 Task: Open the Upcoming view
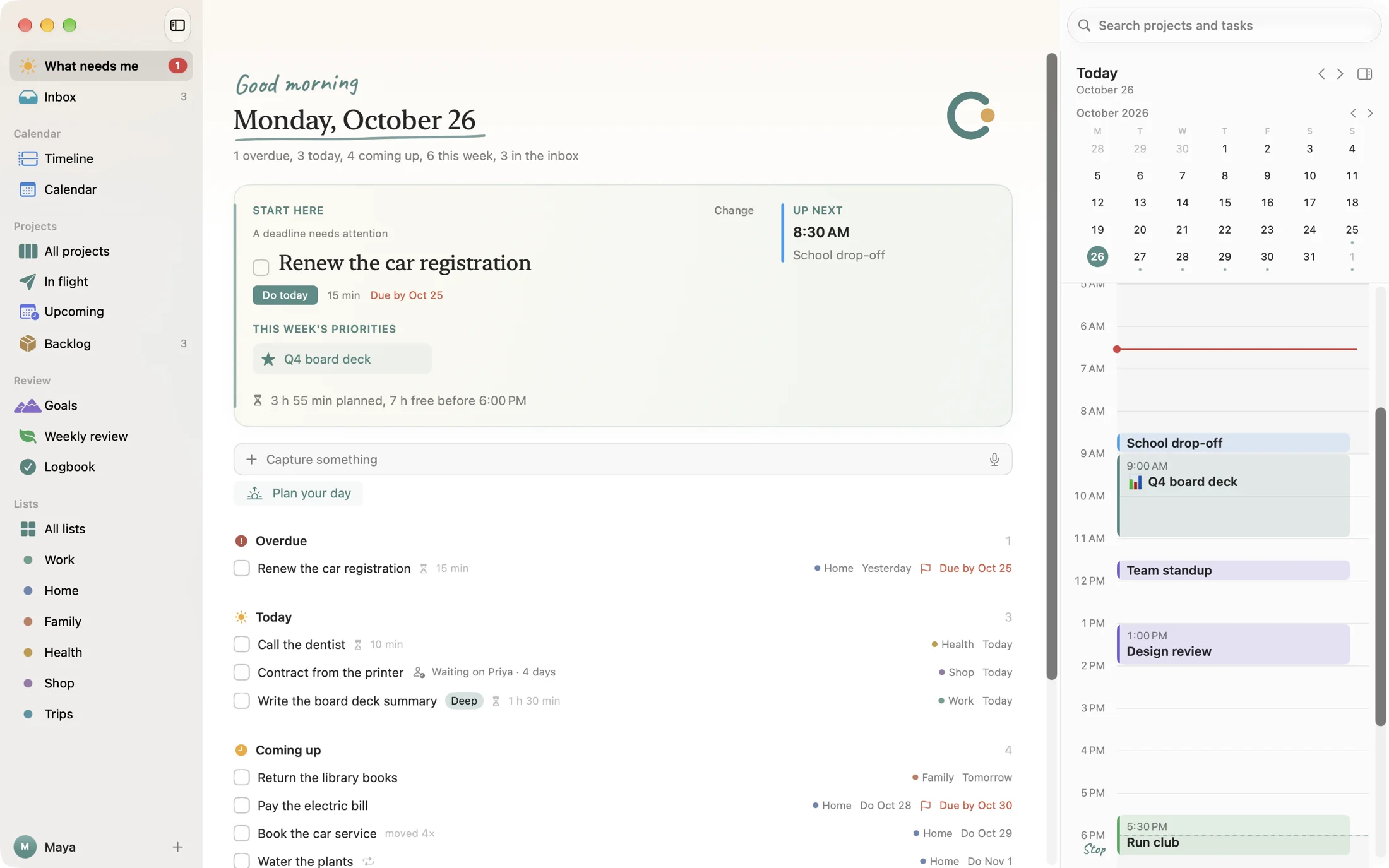(x=101, y=312)
